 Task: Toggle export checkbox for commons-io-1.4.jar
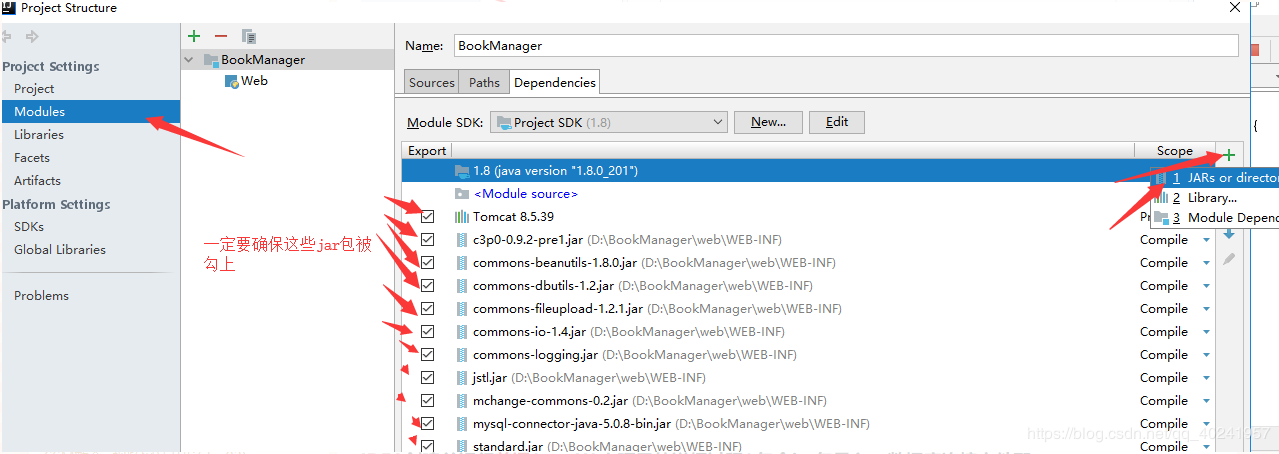click(428, 331)
